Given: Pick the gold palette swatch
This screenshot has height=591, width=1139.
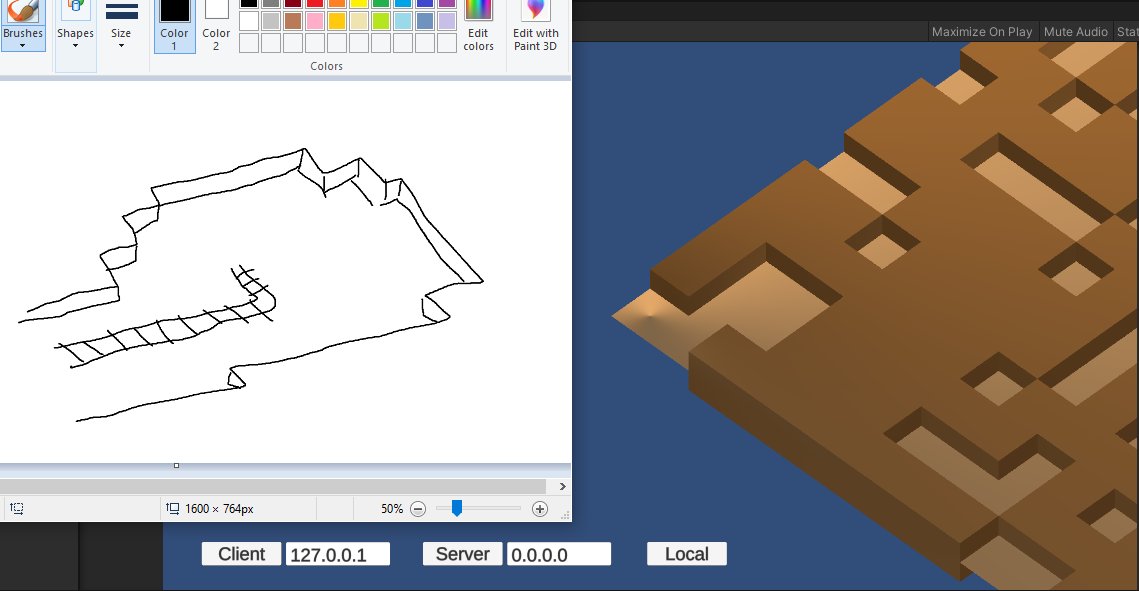Looking at the screenshot, I should point(337,21).
